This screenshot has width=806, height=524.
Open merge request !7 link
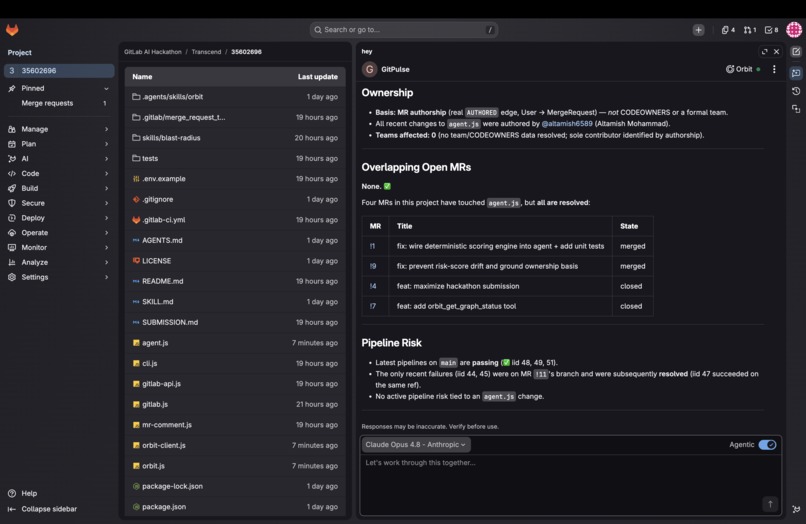point(373,306)
